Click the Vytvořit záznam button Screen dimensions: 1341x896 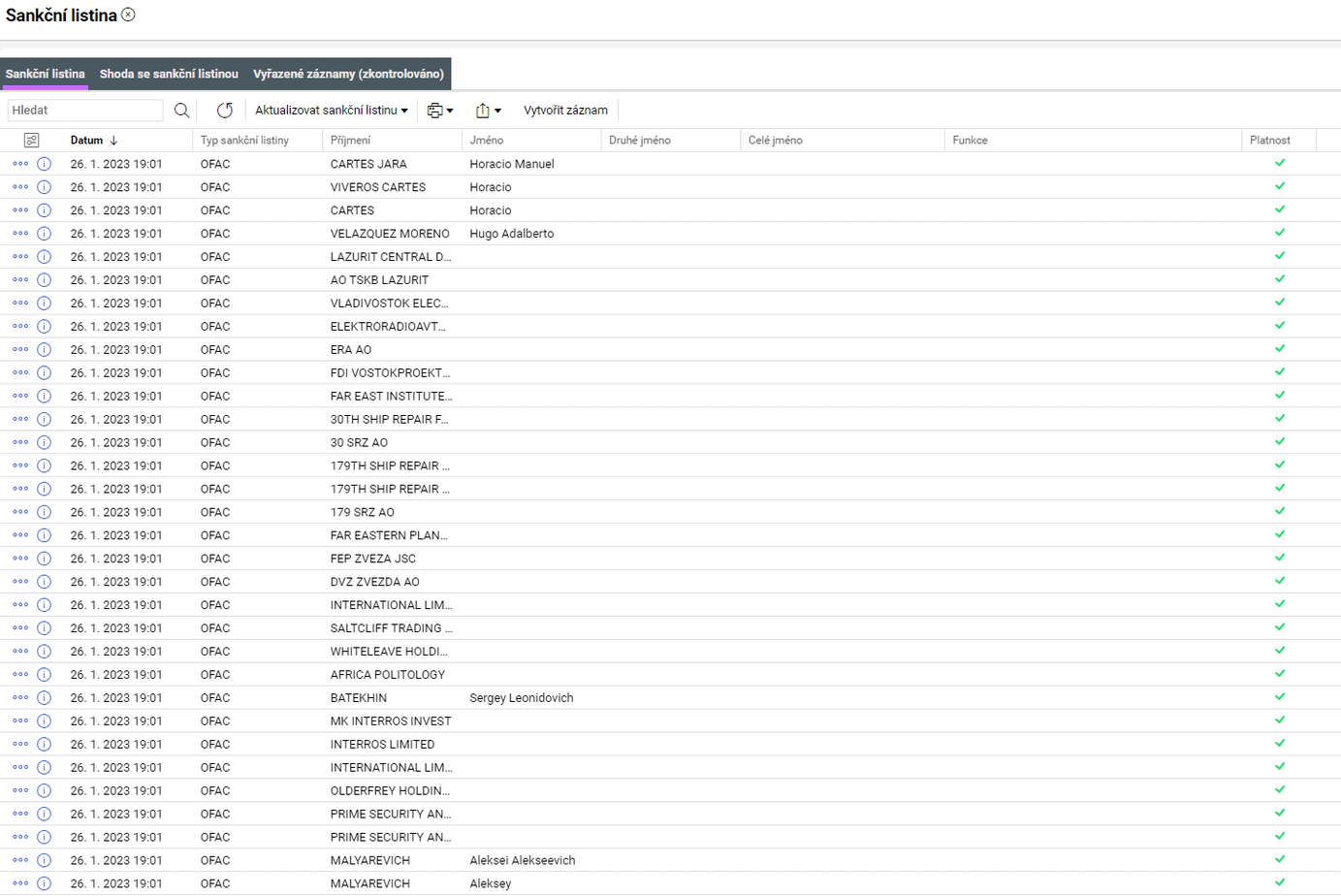point(566,111)
